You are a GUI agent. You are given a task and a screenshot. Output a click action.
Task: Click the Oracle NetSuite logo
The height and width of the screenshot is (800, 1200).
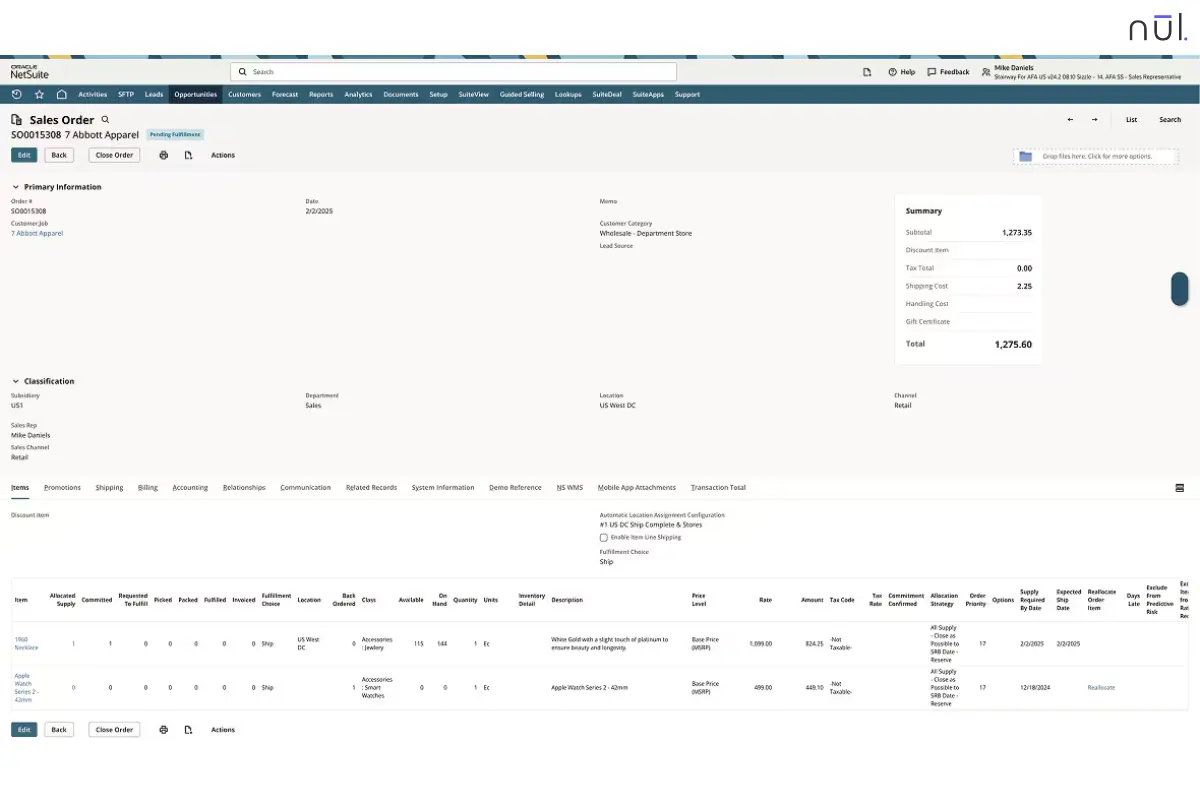point(29,72)
